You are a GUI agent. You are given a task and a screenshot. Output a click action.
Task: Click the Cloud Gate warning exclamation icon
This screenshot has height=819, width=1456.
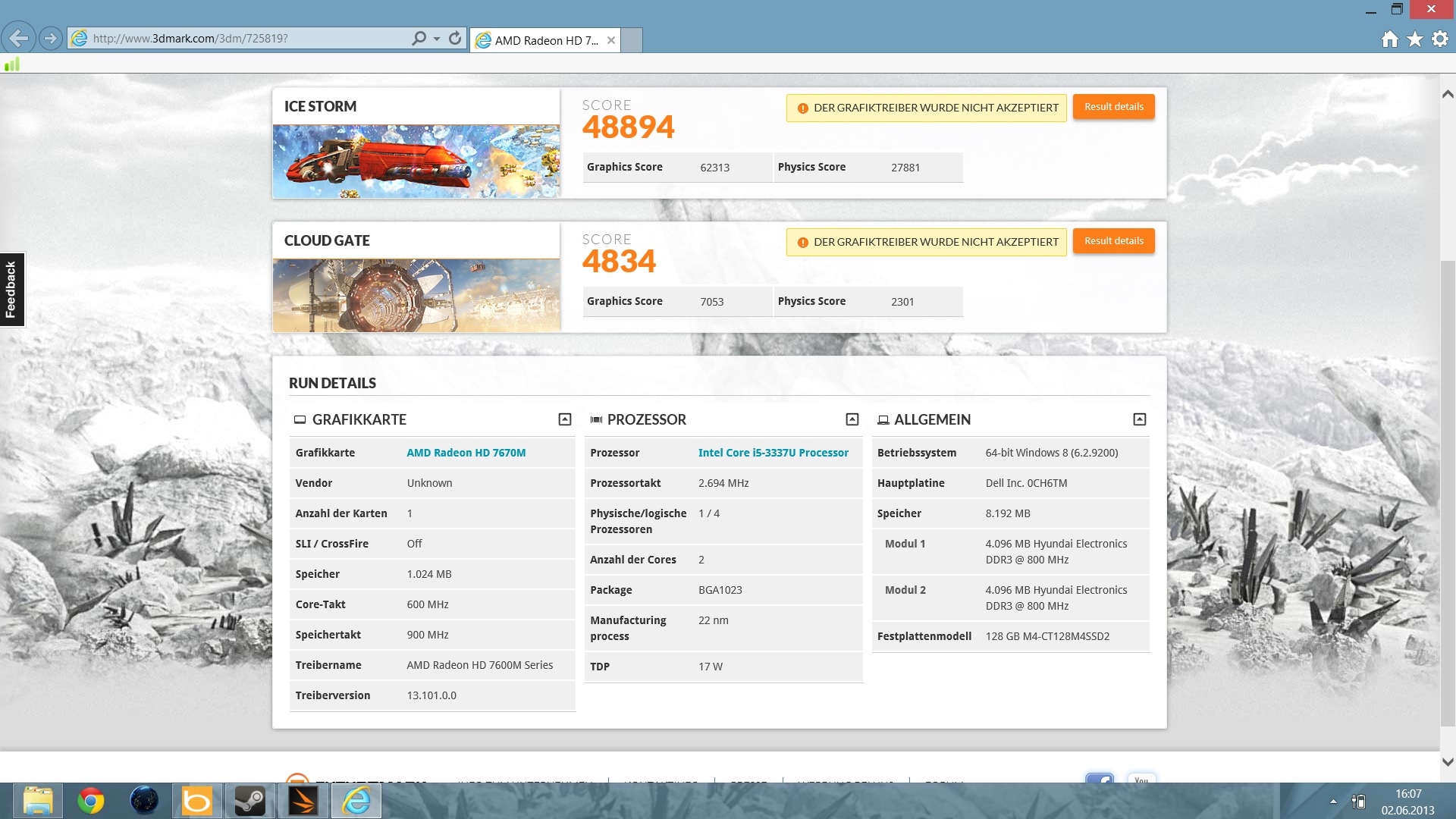802,243
